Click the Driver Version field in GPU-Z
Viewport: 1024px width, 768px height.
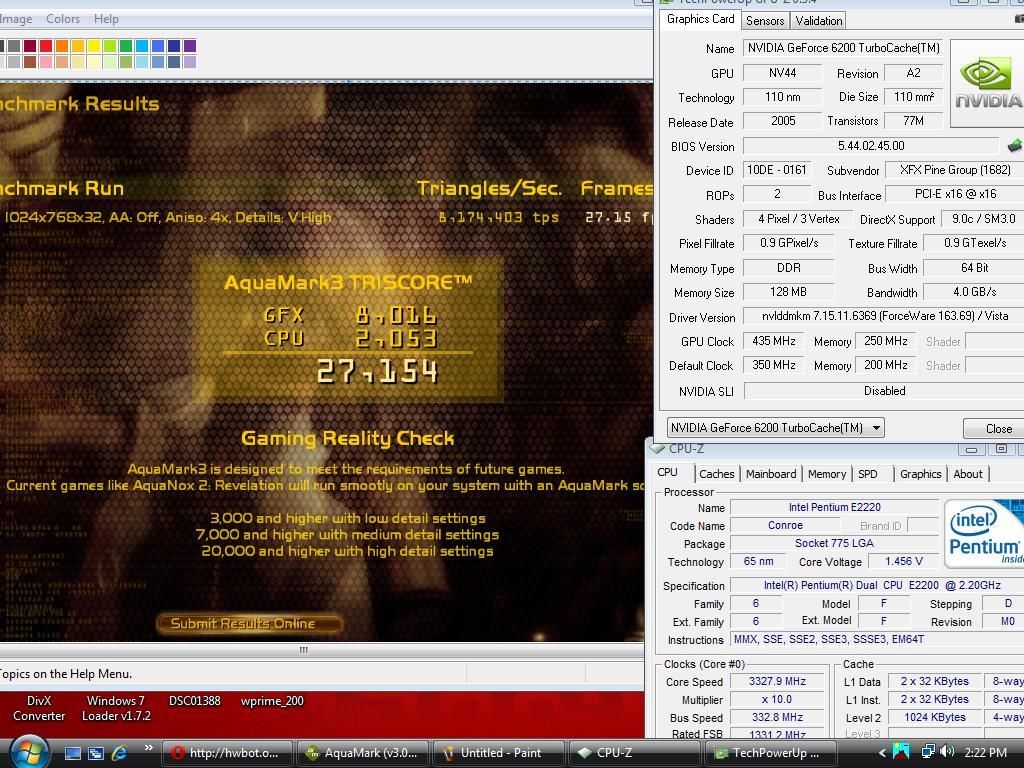pos(884,316)
